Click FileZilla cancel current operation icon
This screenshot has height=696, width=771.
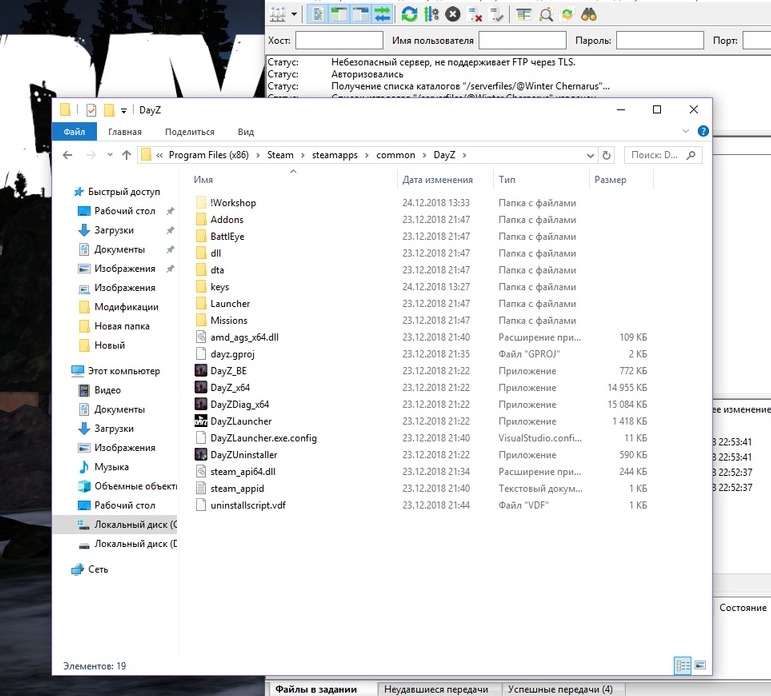453,14
